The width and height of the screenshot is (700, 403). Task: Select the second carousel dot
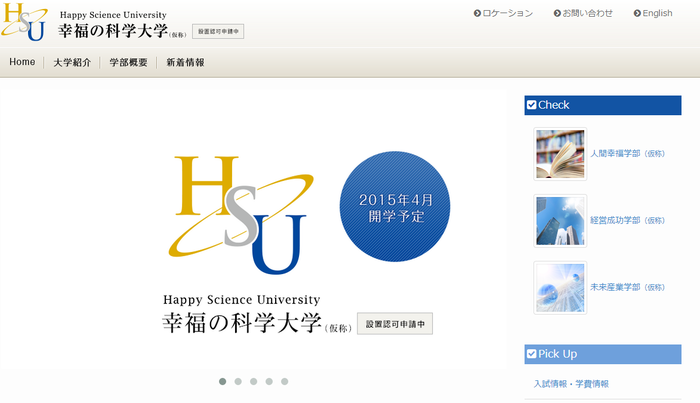coord(238,382)
